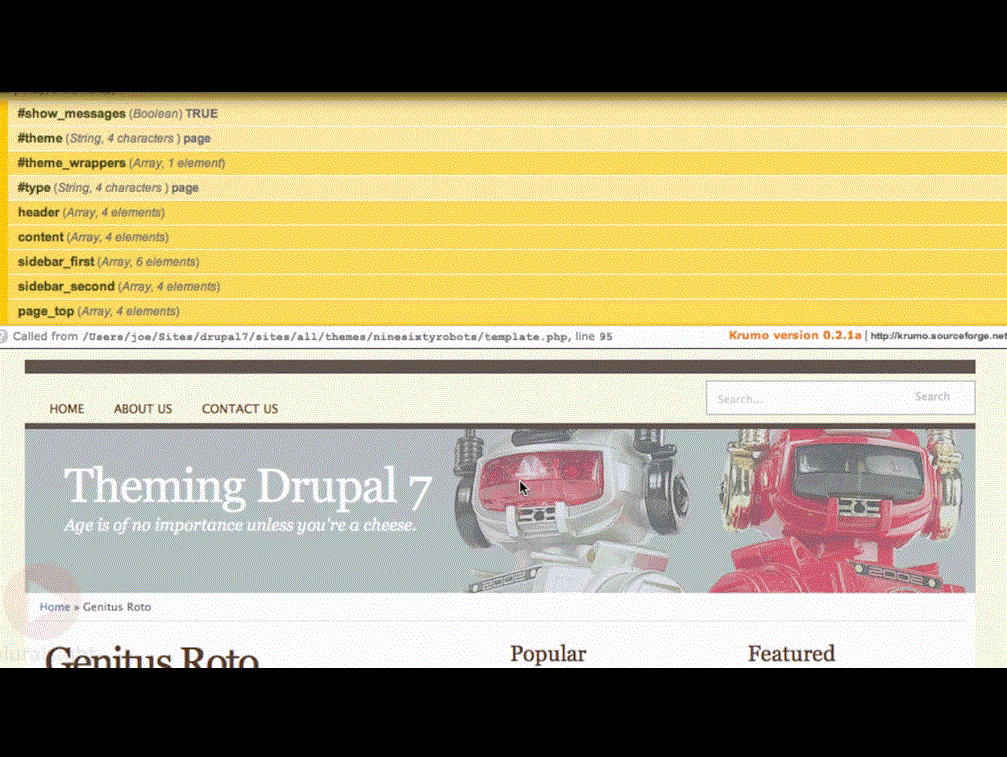Click the Genitus Roto breadcrumb text
This screenshot has width=1007, height=757.
coord(117,607)
